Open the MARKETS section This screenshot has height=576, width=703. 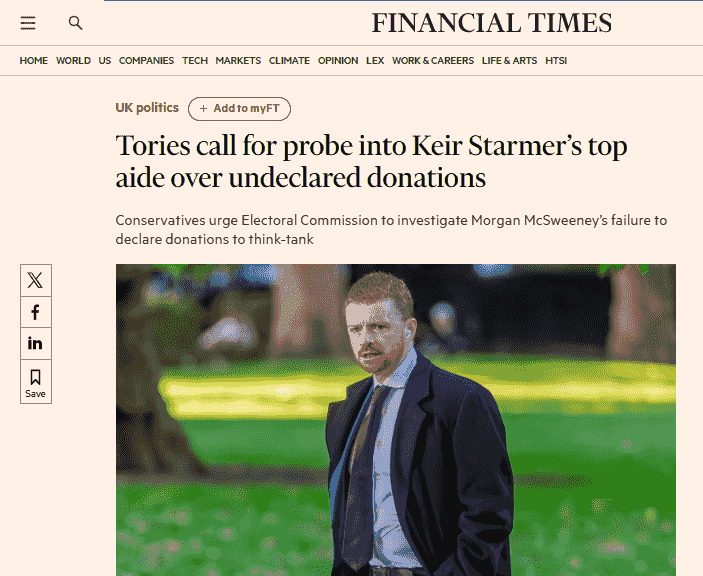(x=238, y=61)
